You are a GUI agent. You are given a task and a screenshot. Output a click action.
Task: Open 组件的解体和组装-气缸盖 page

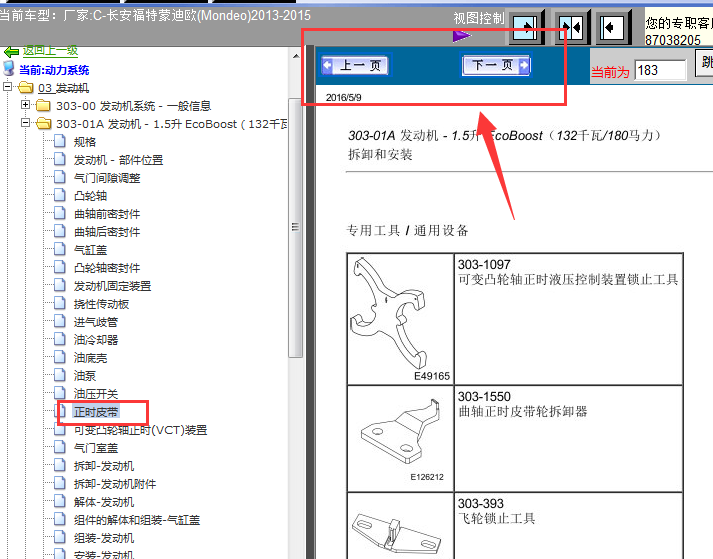click(137, 520)
